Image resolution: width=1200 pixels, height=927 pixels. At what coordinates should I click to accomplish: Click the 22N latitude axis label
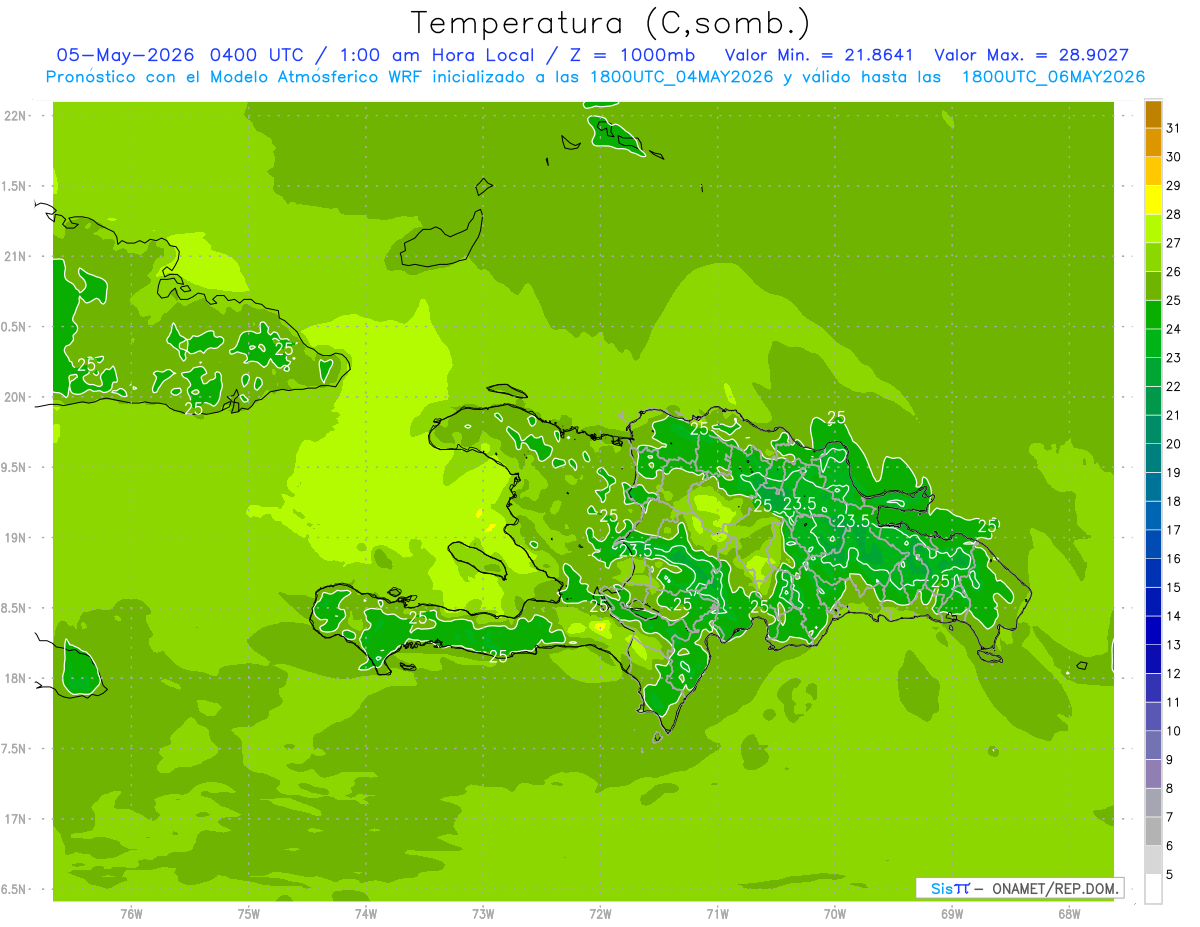point(16,116)
